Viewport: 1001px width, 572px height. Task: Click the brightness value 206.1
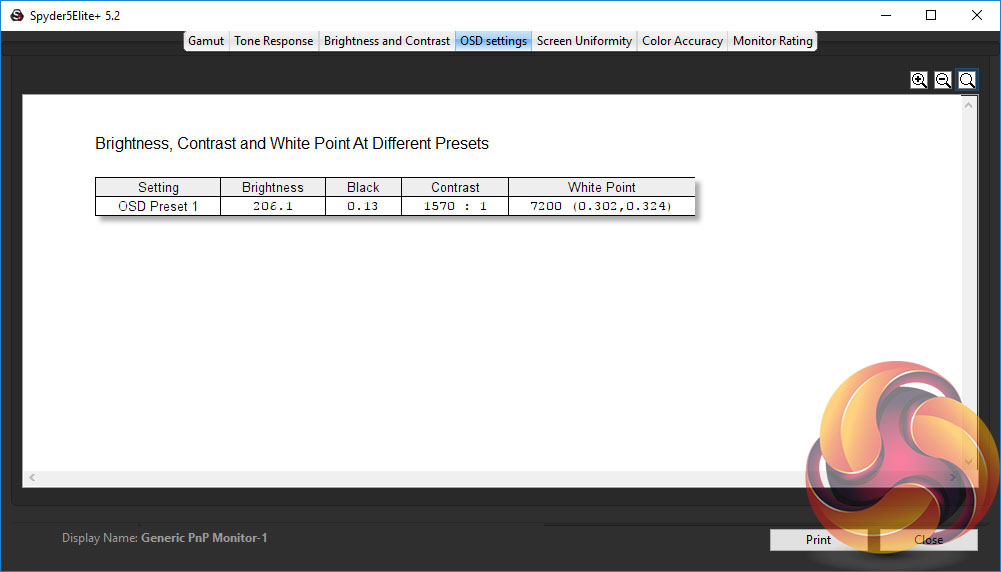point(273,206)
